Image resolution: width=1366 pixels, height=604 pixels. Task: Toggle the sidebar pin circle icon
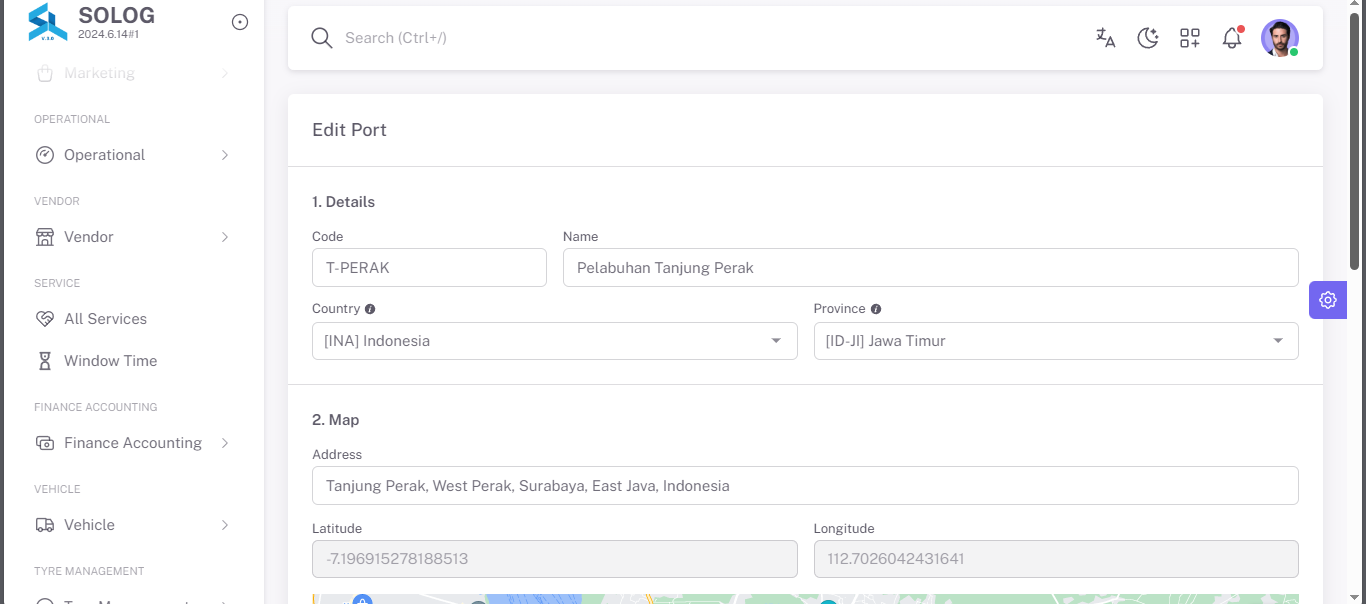[x=240, y=22]
